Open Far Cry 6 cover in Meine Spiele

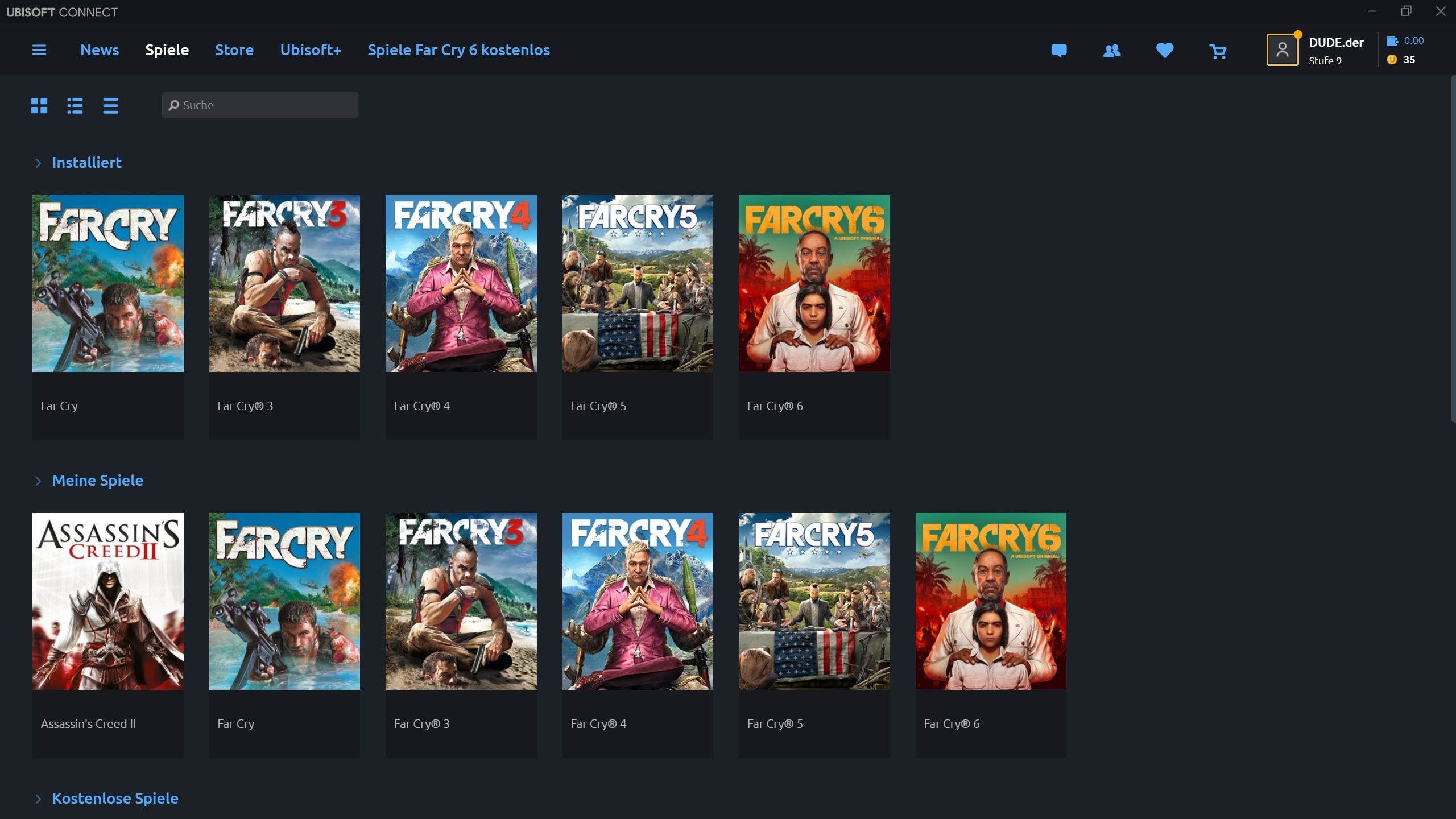click(991, 601)
